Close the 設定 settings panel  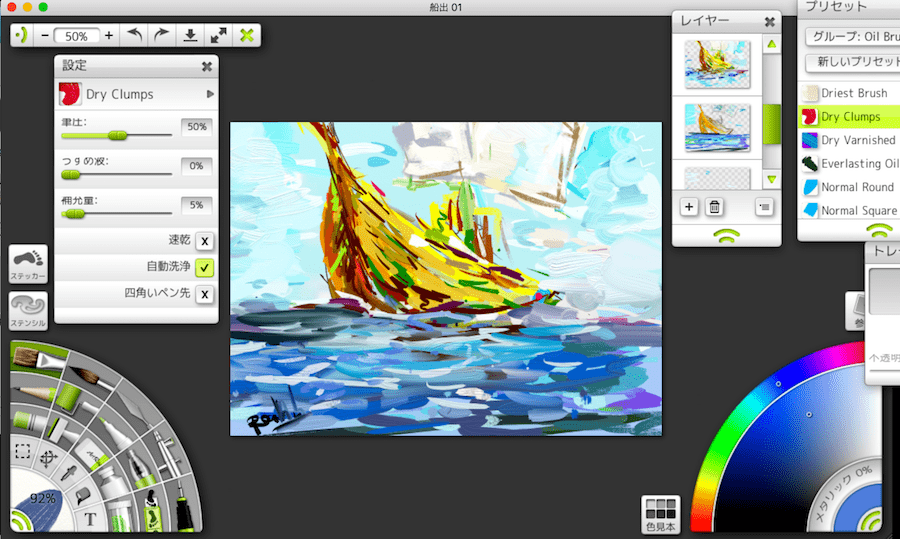(x=207, y=67)
